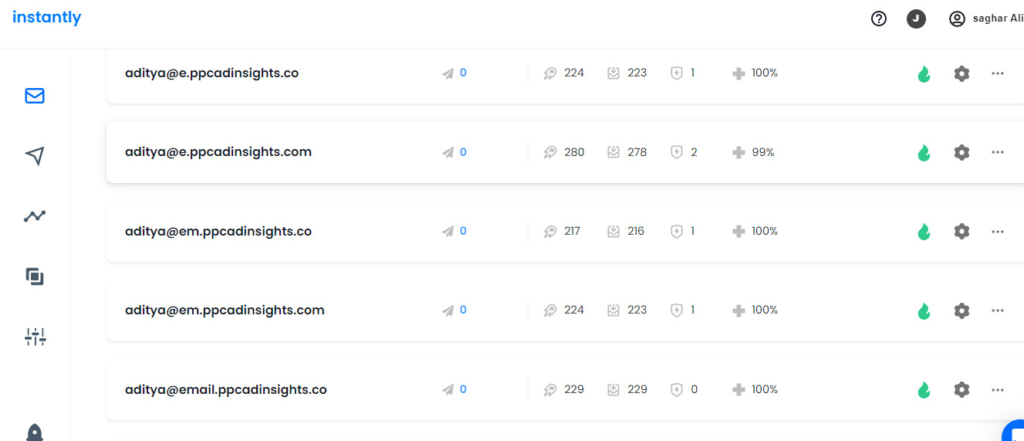Toggle warmup flame for aditya@em.ppcadinsights.com

[923, 310]
